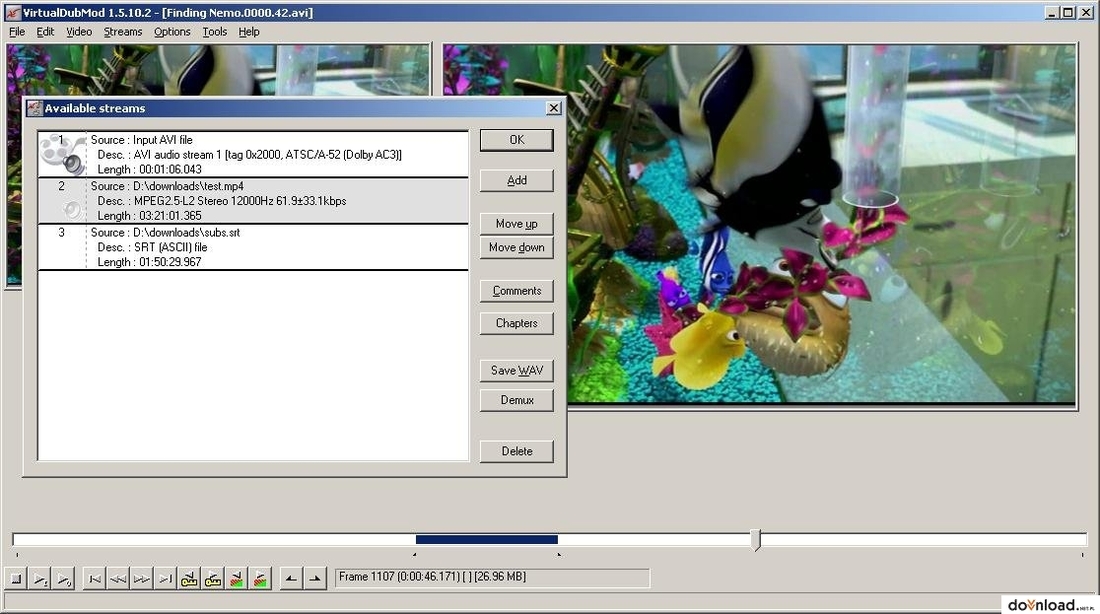Click length 01:50:29.967 text
The width and height of the screenshot is (1100, 614).
click(x=170, y=262)
